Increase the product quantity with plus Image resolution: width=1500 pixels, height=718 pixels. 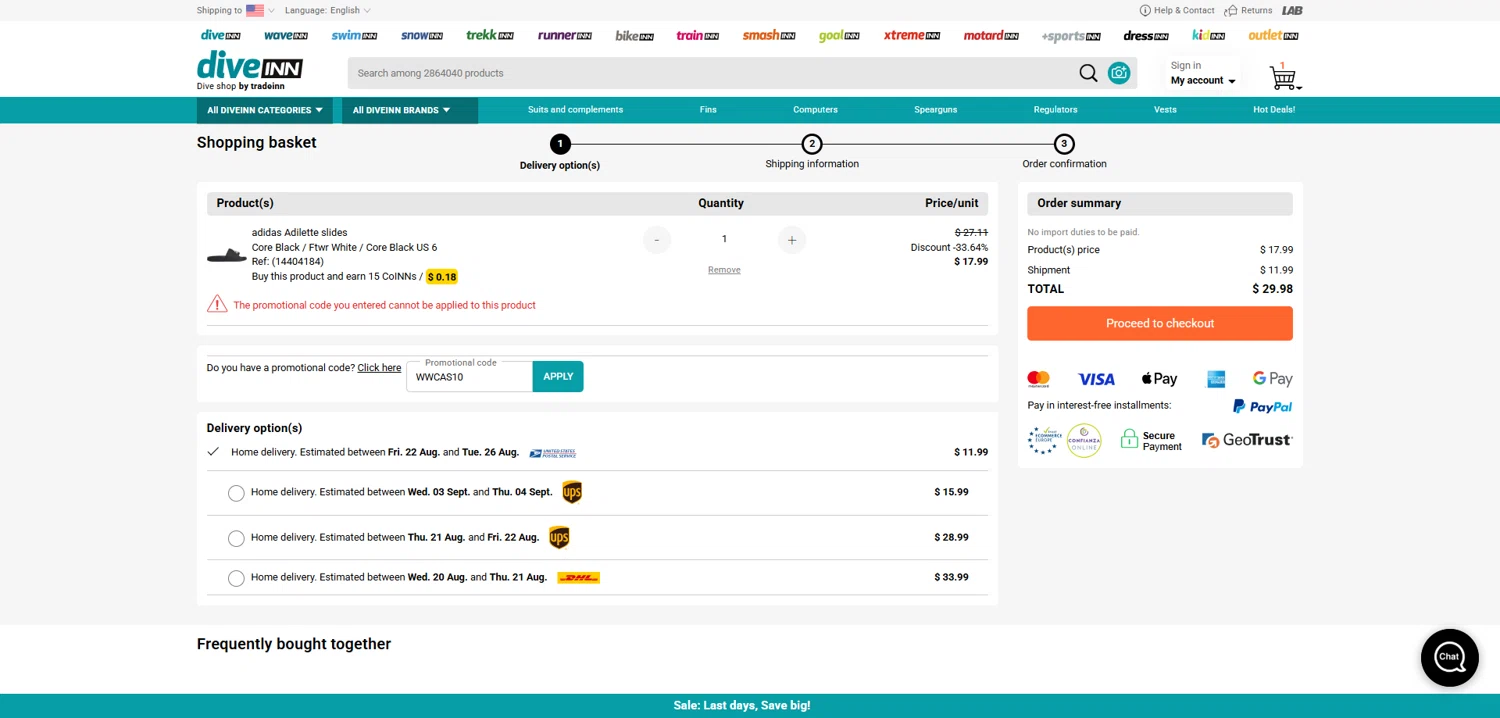pos(792,240)
